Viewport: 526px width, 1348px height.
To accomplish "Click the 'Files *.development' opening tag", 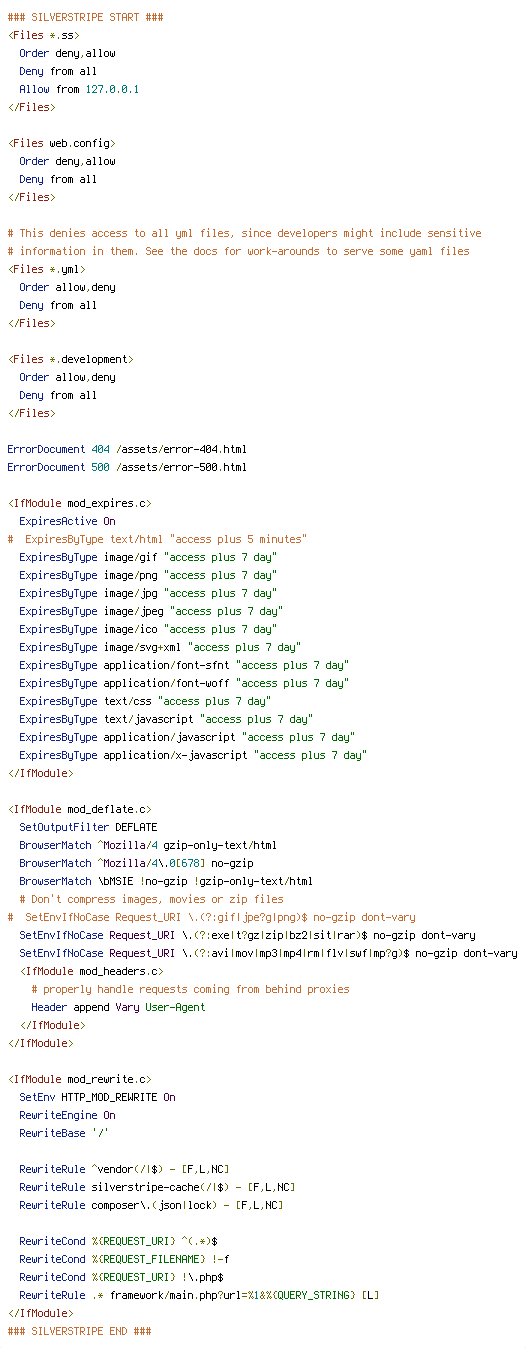I will (x=71, y=359).
